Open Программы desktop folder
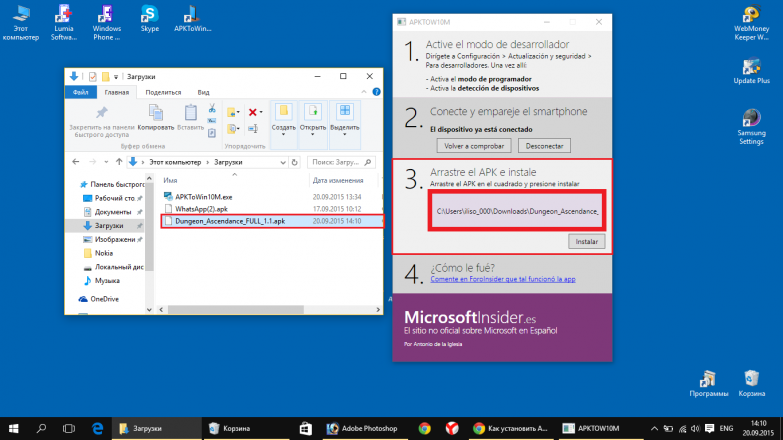This screenshot has width=783, height=440. point(708,384)
